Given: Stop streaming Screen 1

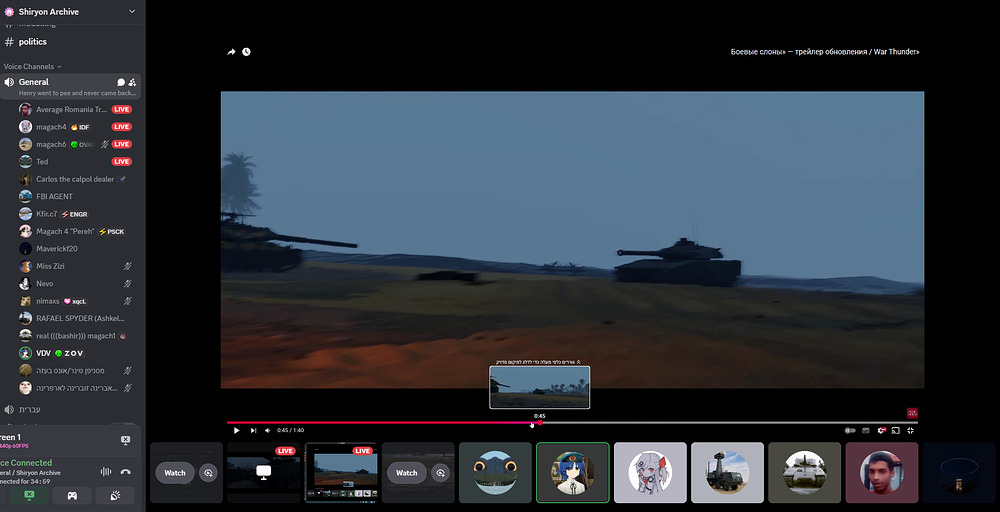Looking at the screenshot, I should pos(125,441).
